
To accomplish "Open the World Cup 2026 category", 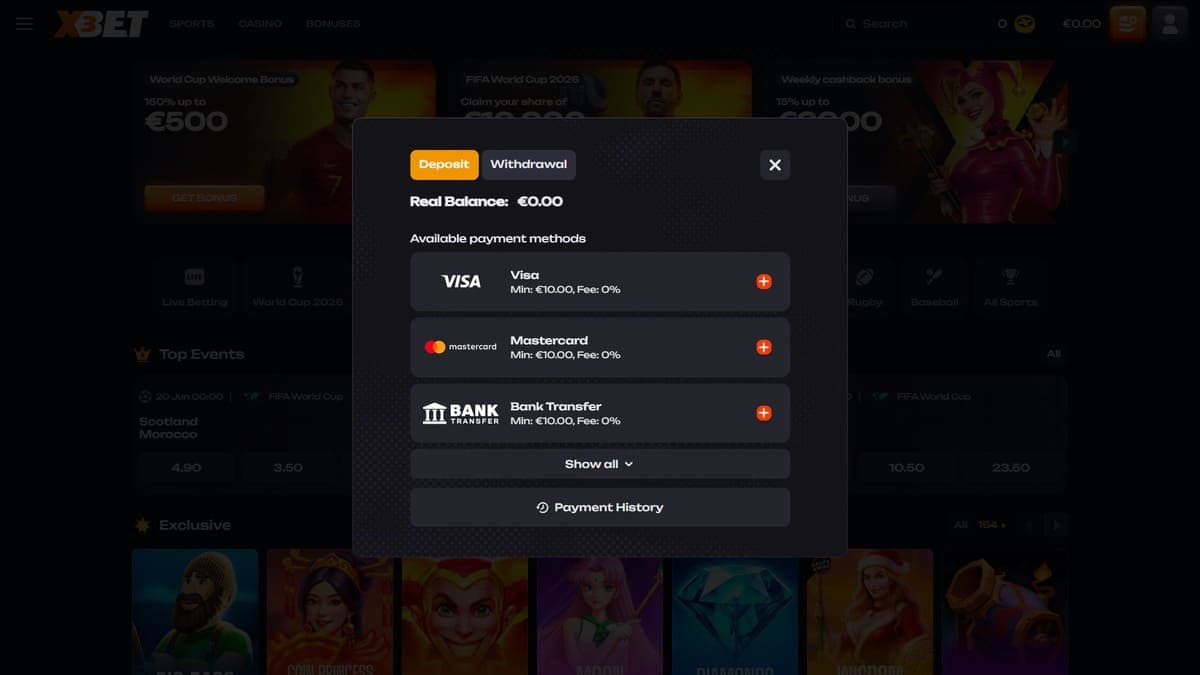I will 297,286.
